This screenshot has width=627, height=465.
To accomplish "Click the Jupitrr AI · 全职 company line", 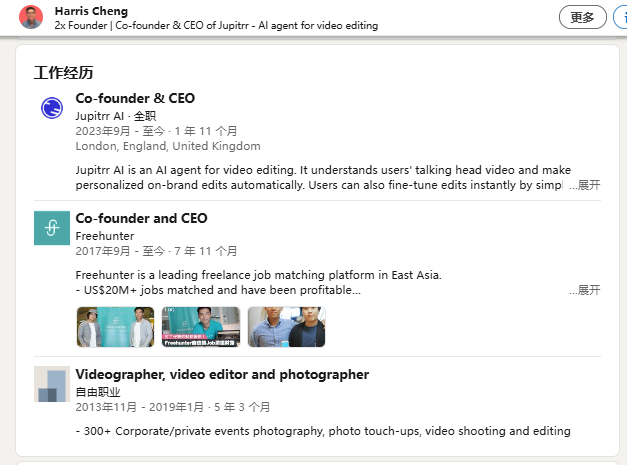I will pyautogui.click(x=116, y=116).
